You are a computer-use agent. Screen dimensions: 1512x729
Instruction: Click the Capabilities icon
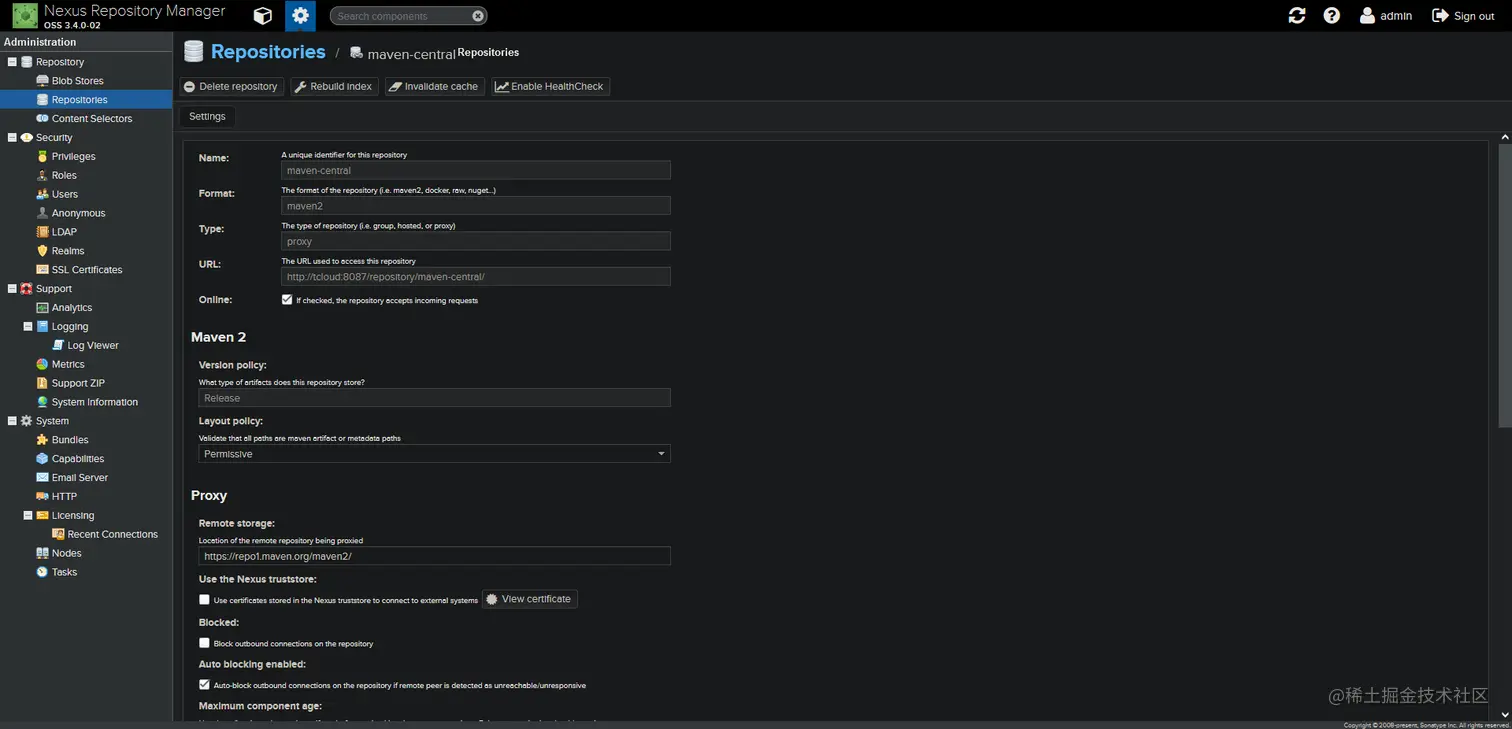pos(42,459)
